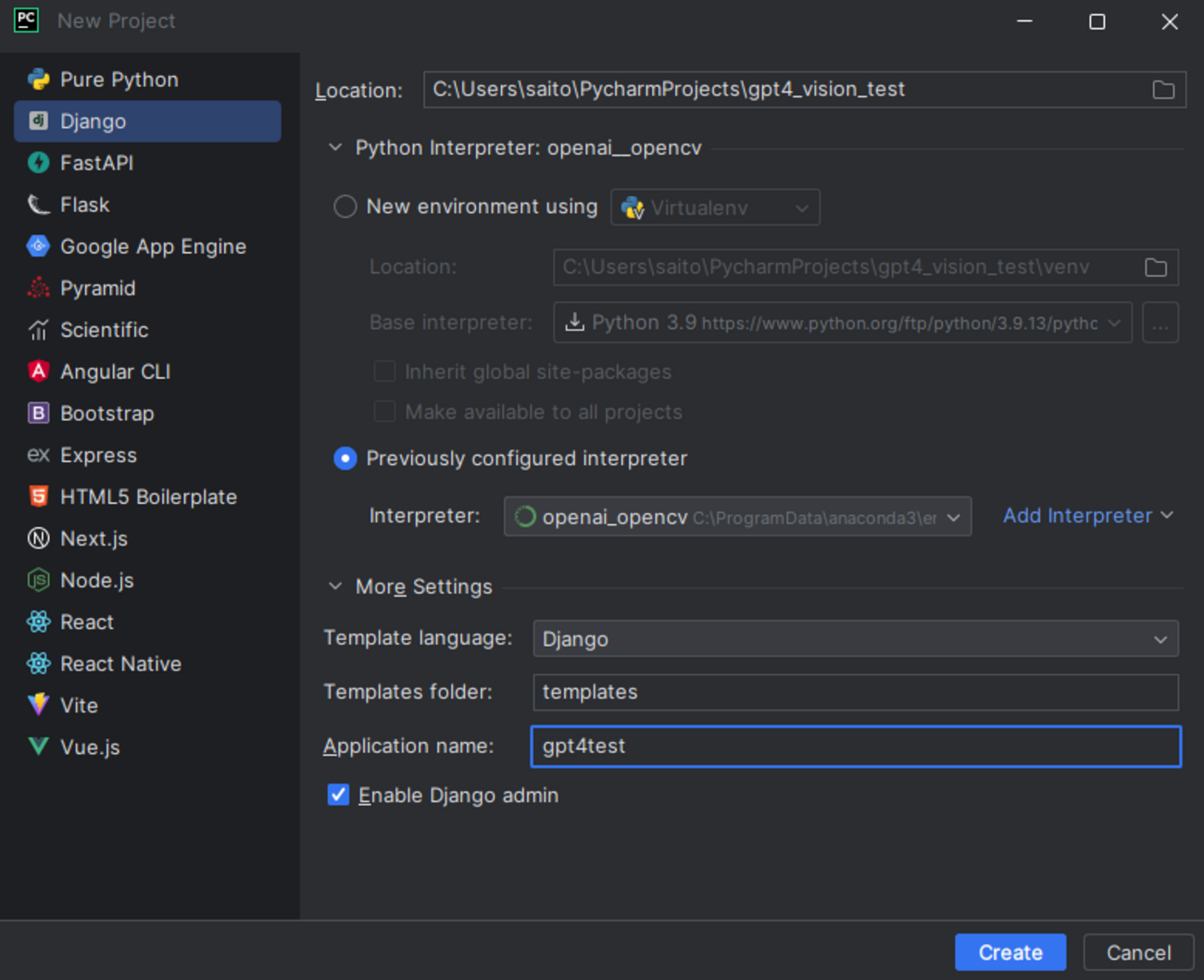Click the openai_opencv conda ring icon
Image resolution: width=1204 pixels, height=980 pixels.
point(525,517)
